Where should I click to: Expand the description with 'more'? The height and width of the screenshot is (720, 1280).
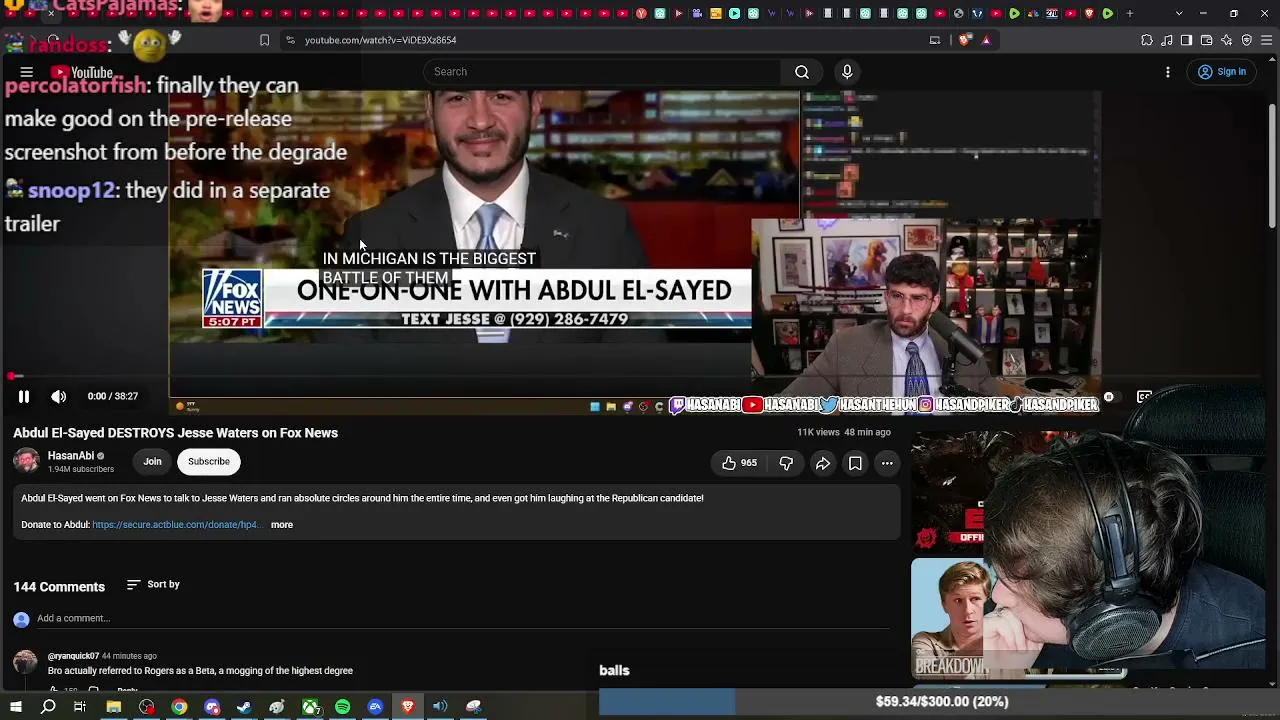pos(282,525)
